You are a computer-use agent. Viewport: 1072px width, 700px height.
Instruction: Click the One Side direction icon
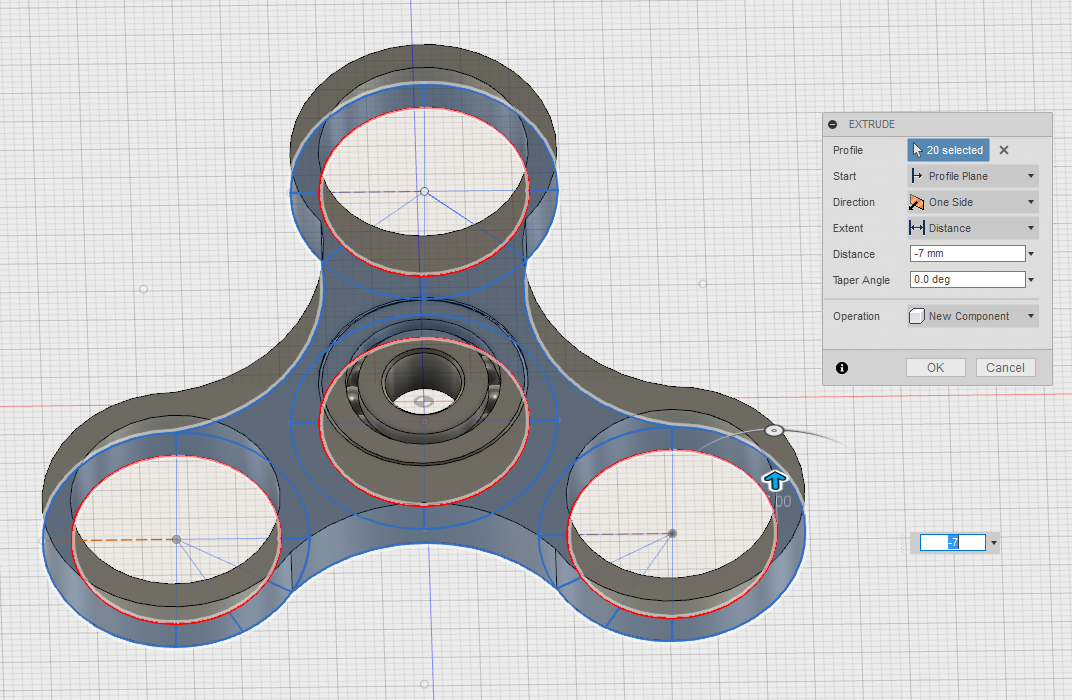click(x=917, y=202)
